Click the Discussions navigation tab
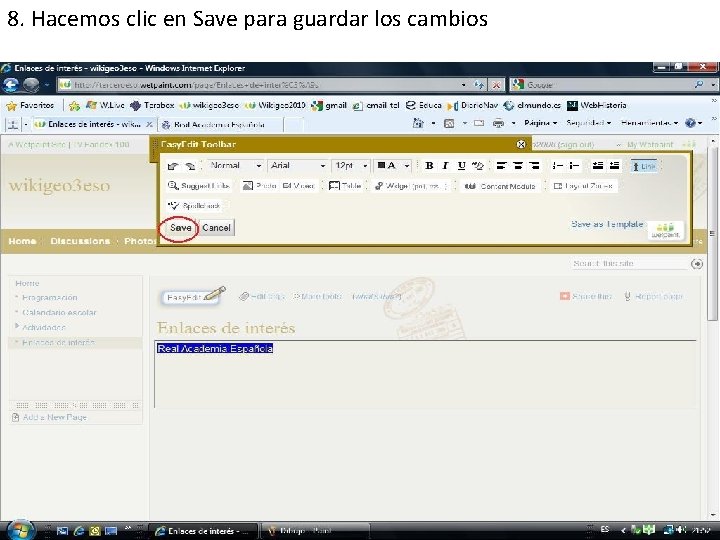The height and width of the screenshot is (540, 720). tap(80, 241)
